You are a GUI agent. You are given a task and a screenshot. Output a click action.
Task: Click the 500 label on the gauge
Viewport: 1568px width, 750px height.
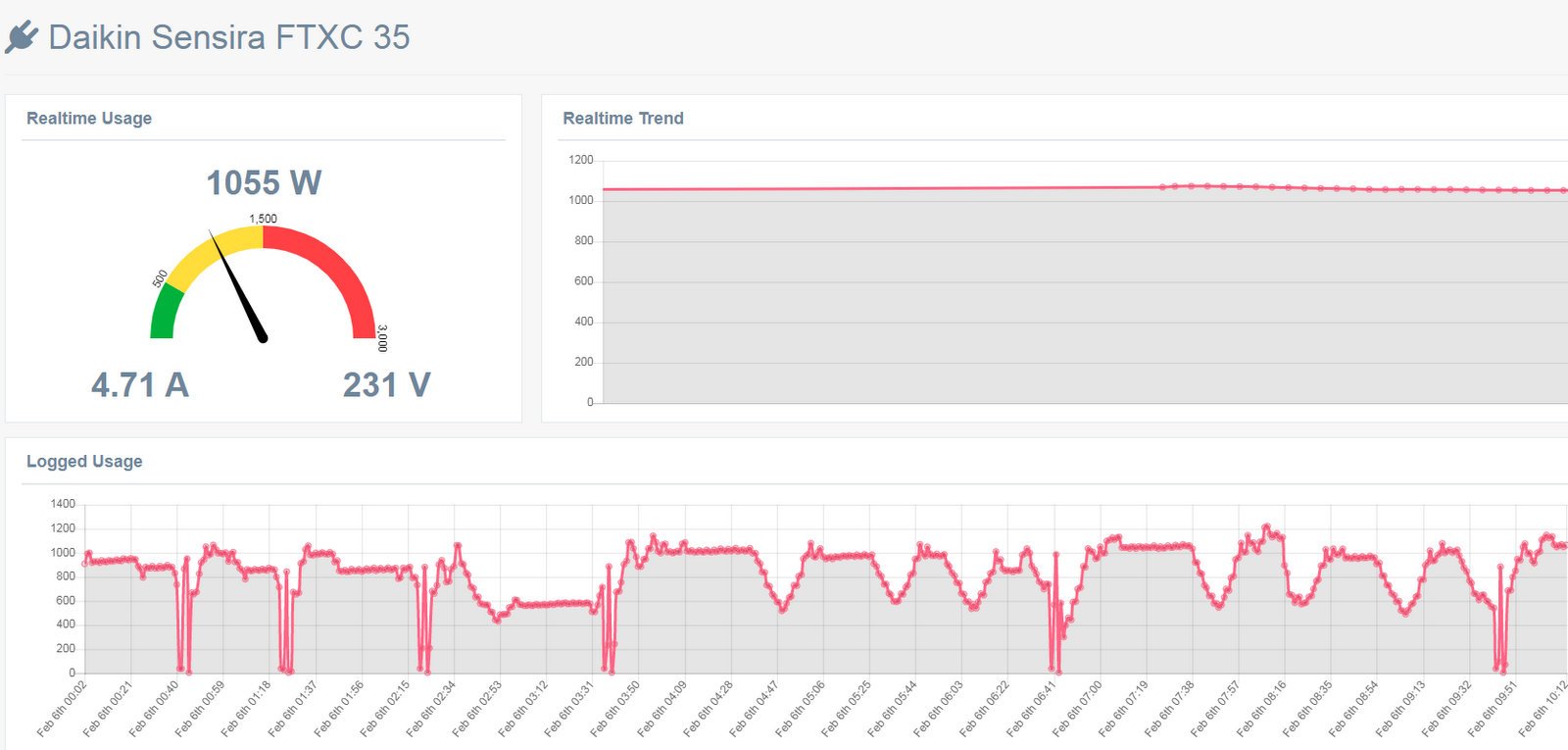point(160,278)
